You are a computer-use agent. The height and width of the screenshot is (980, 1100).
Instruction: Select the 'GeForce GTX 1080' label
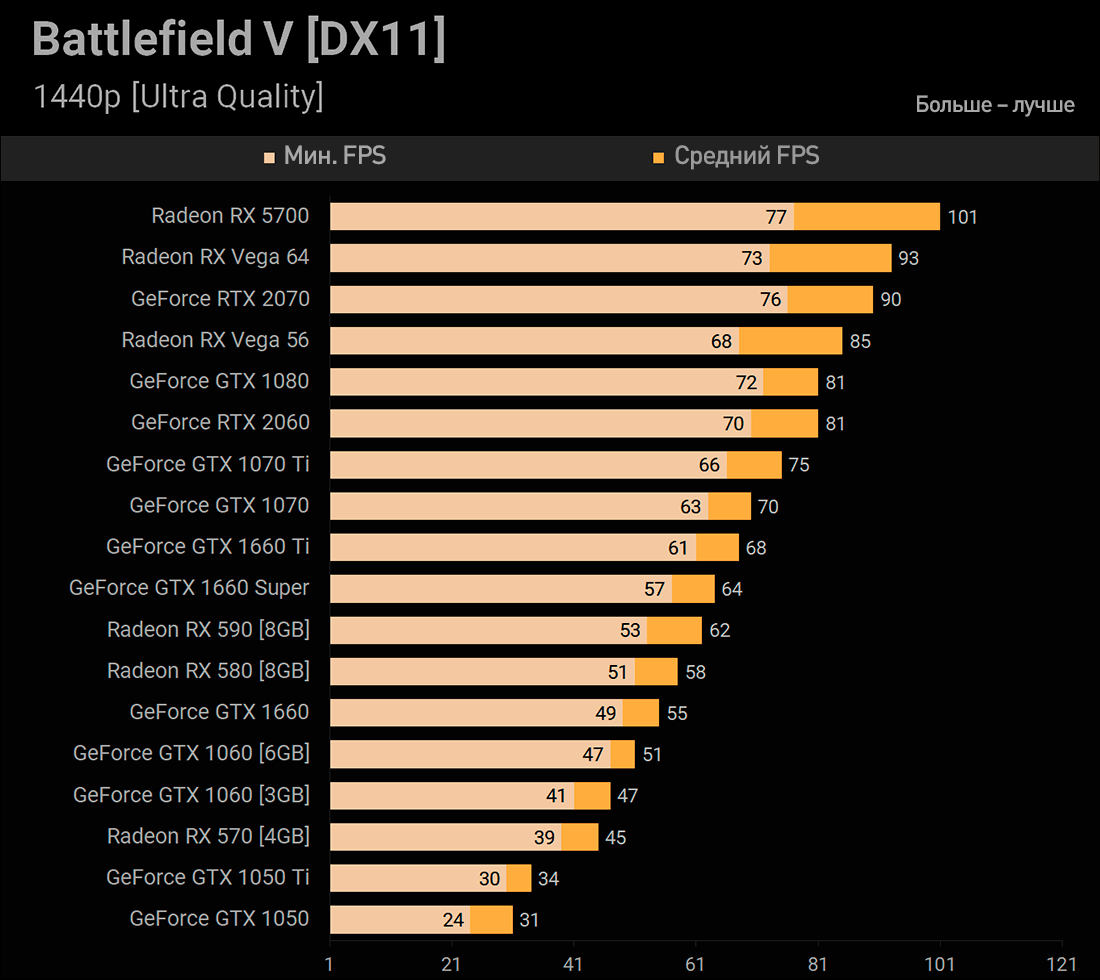(x=220, y=381)
